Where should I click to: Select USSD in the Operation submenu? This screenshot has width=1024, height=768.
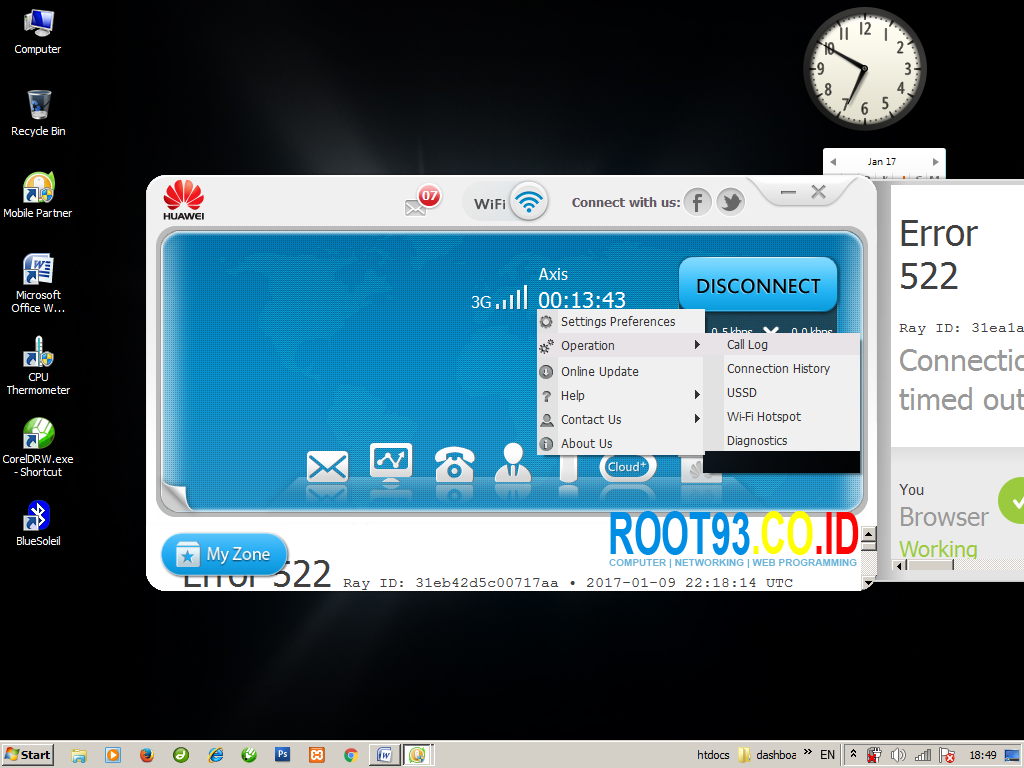tap(782, 392)
